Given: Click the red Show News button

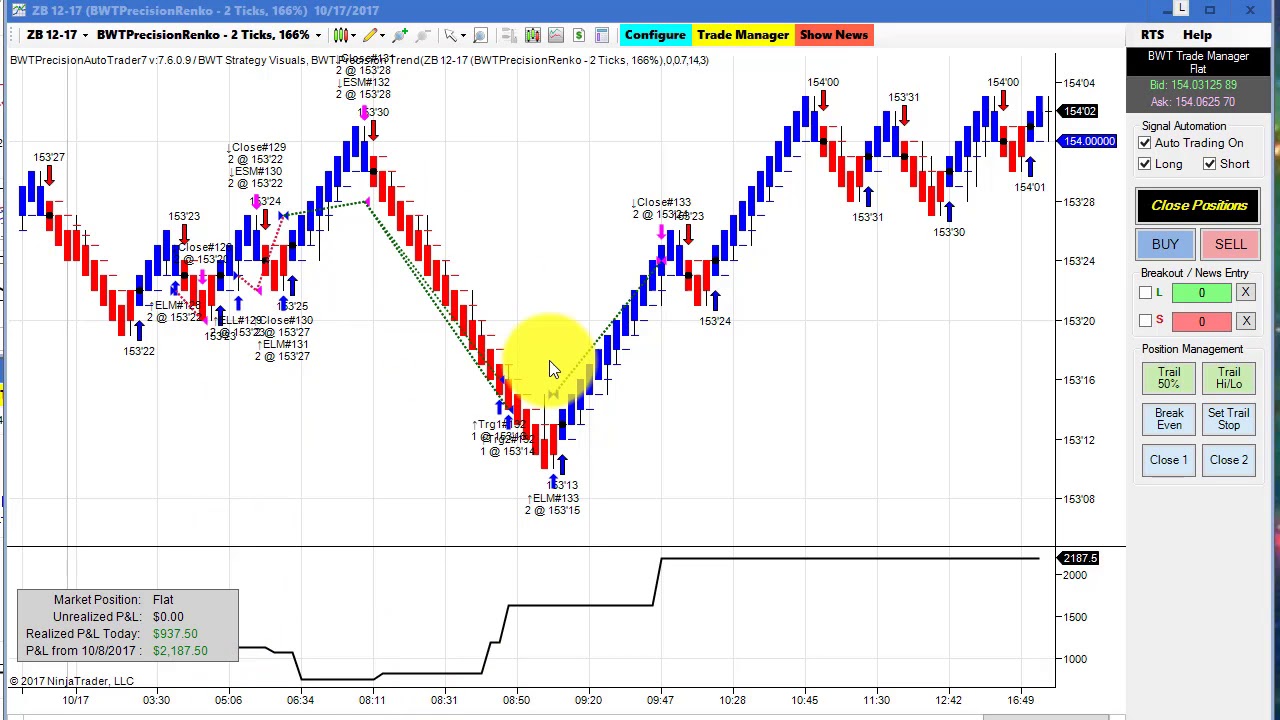Looking at the screenshot, I should (834, 35).
